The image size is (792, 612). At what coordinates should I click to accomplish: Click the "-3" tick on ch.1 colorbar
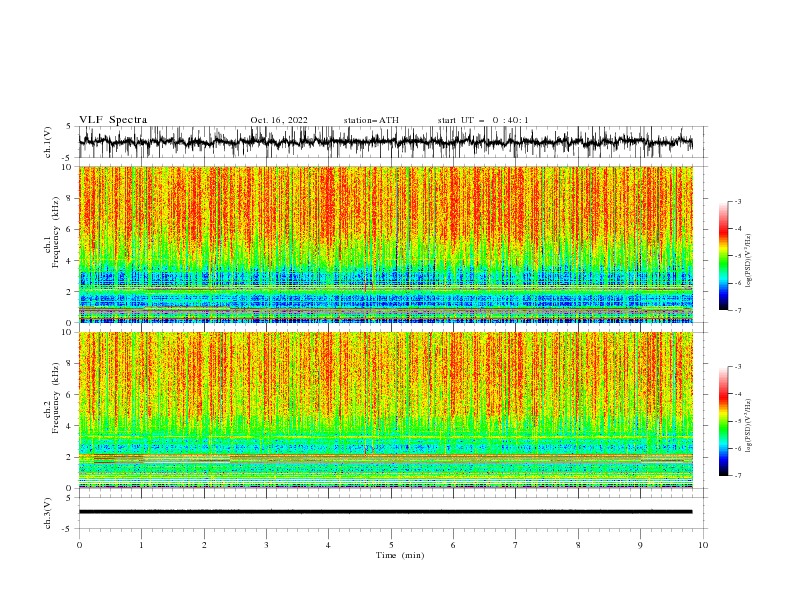(x=737, y=201)
